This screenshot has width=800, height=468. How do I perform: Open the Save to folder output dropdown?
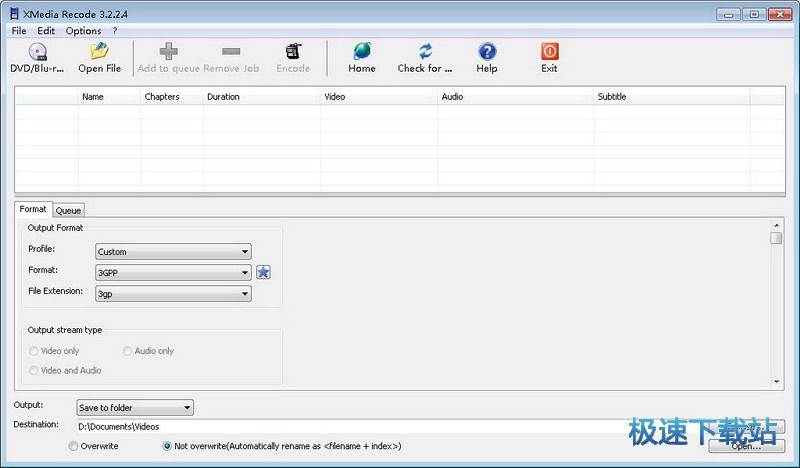pos(135,408)
